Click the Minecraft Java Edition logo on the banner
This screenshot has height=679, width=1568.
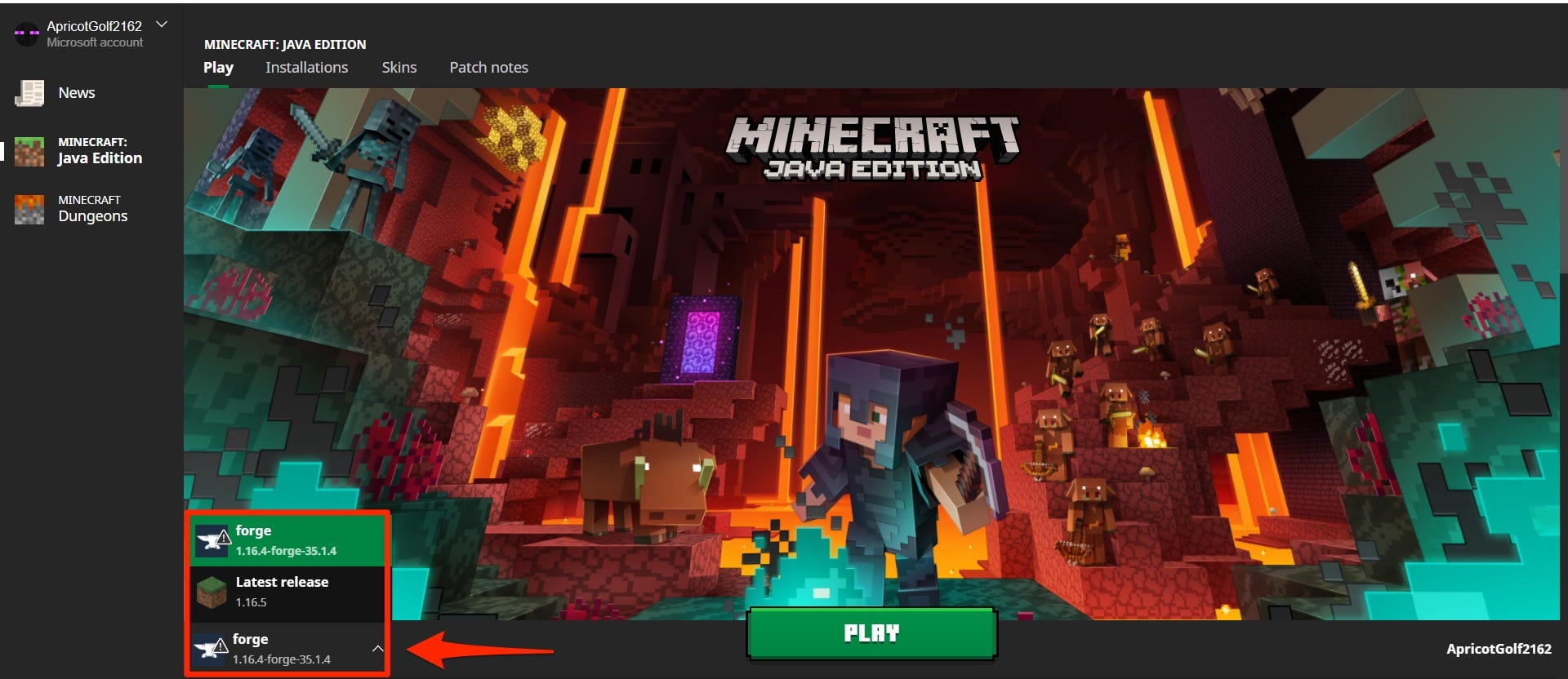[x=872, y=148]
